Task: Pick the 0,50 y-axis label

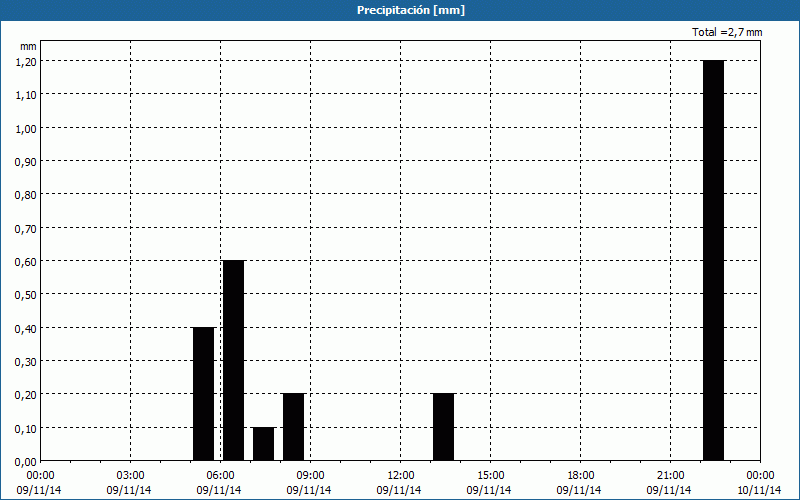Action: click(26, 294)
